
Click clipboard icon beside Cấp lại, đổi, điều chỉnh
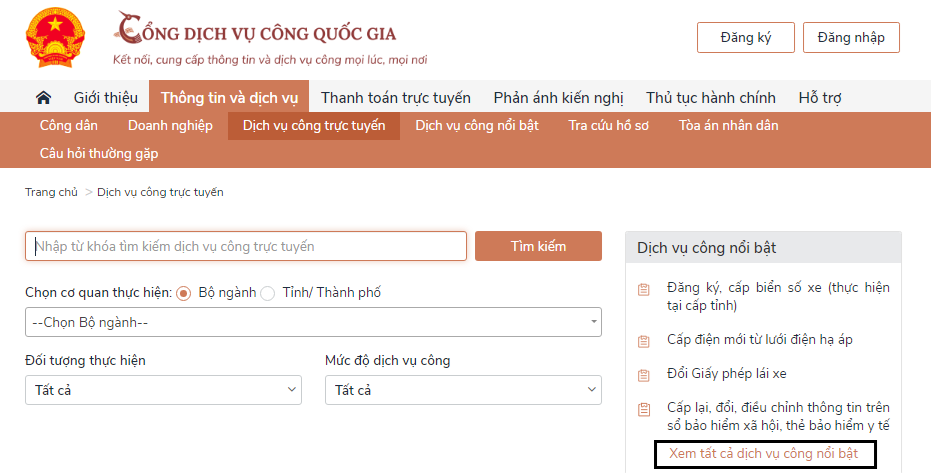pyautogui.click(x=644, y=409)
